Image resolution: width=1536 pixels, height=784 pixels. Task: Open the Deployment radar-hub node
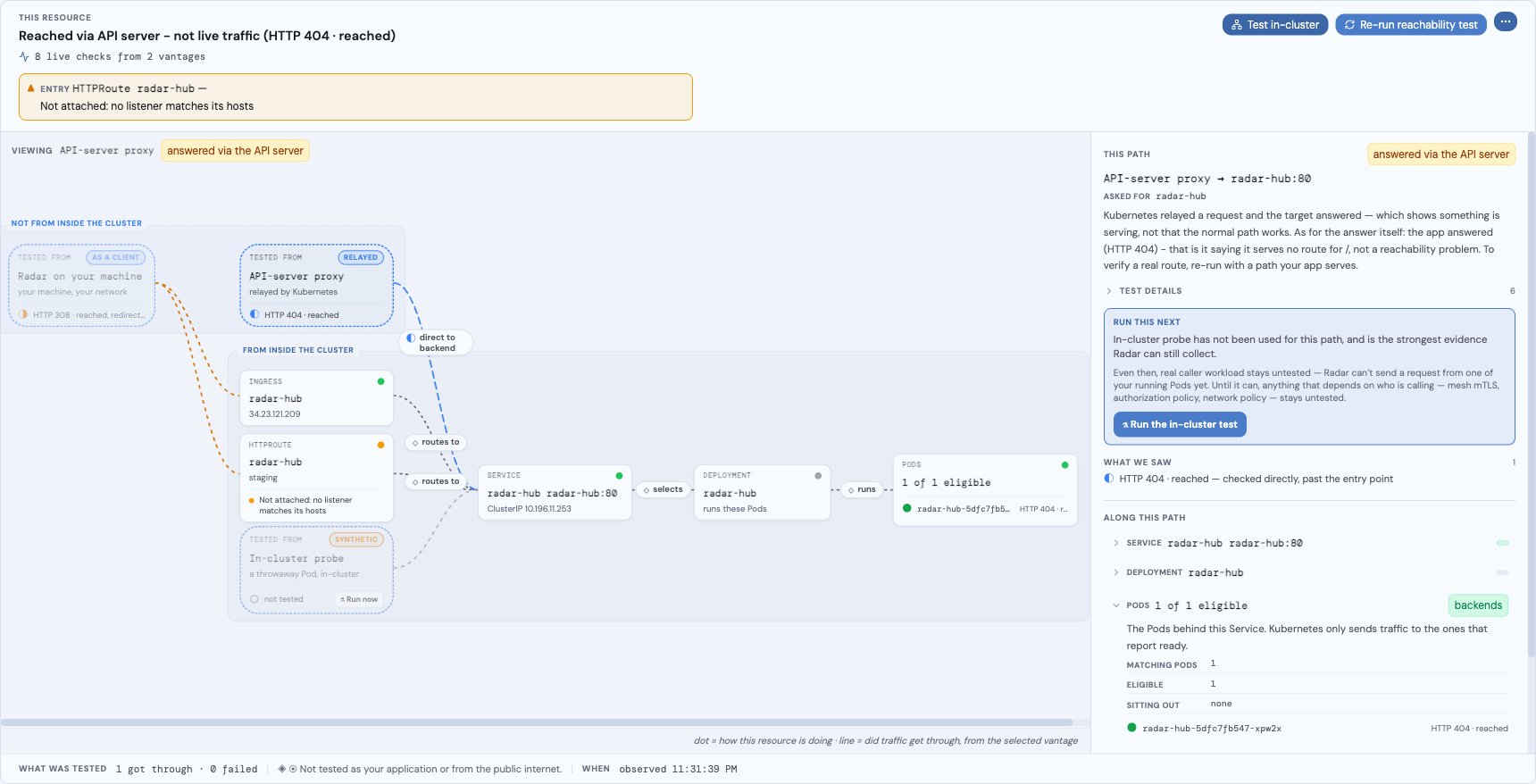762,492
